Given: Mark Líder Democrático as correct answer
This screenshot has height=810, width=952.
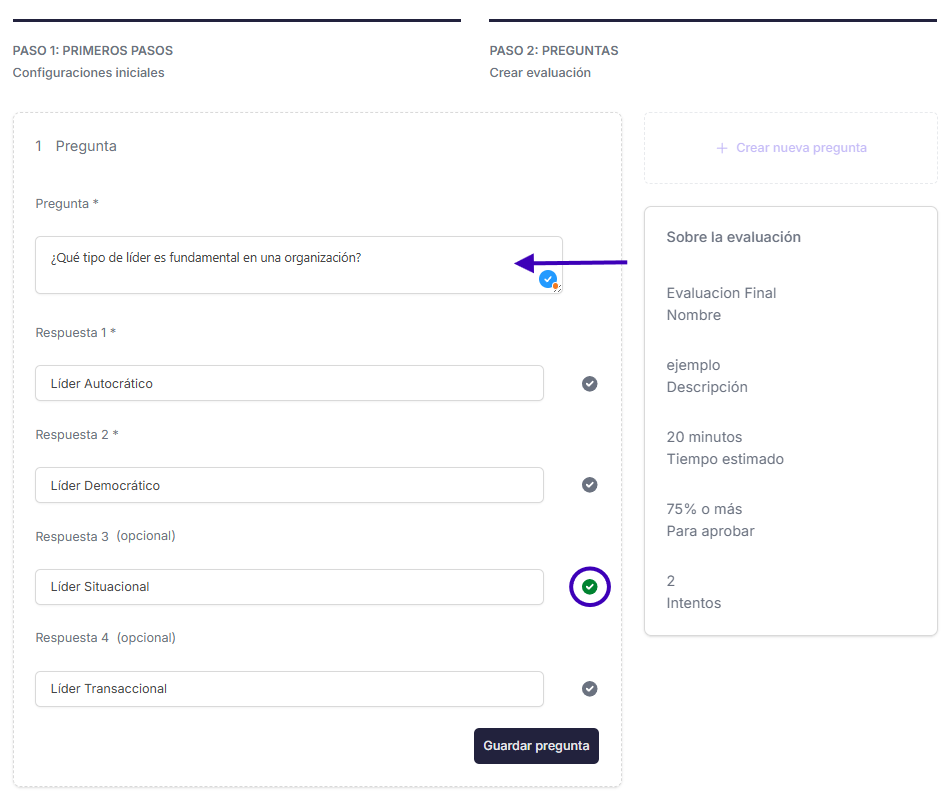Looking at the screenshot, I should click(x=589, y=485).
